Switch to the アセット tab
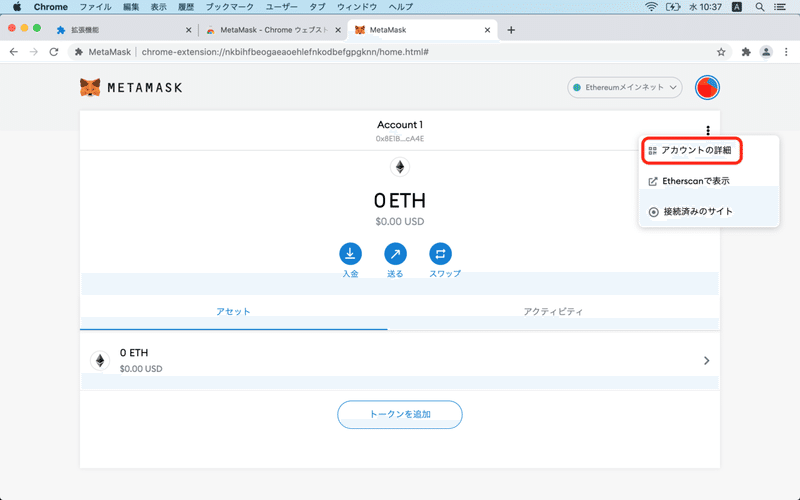 [x=233, y=312]
